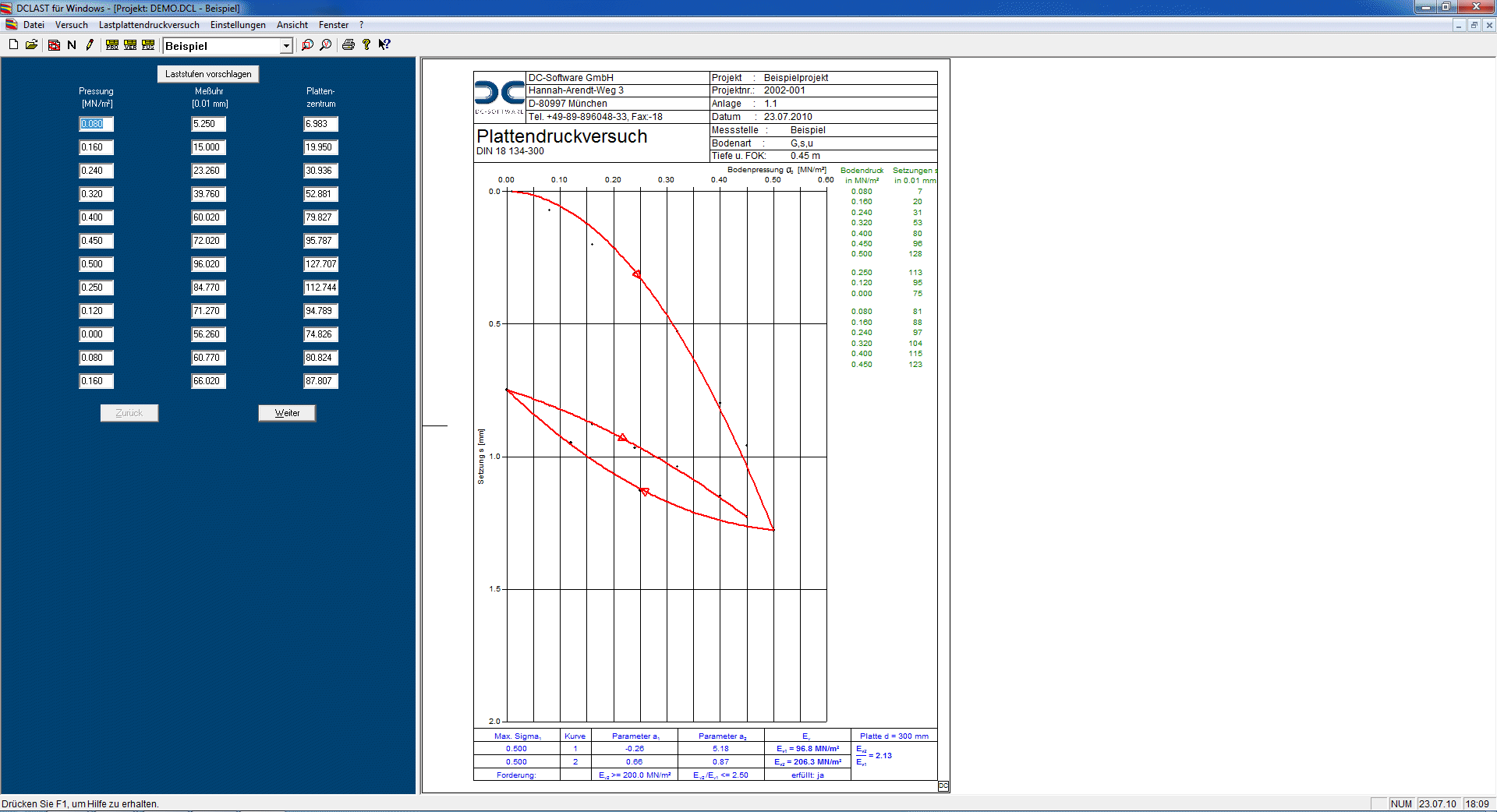Click the red crossed table toolbar icon
Image resolution: width=1497 pixels, height=812 pixels.
(x=54, y=44)
